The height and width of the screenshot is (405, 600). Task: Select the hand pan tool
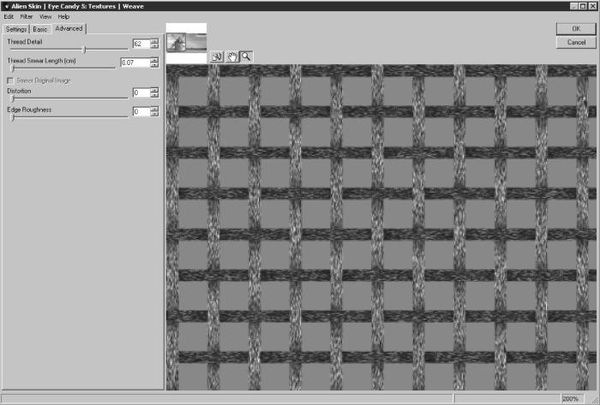click(x=231, y=57)
